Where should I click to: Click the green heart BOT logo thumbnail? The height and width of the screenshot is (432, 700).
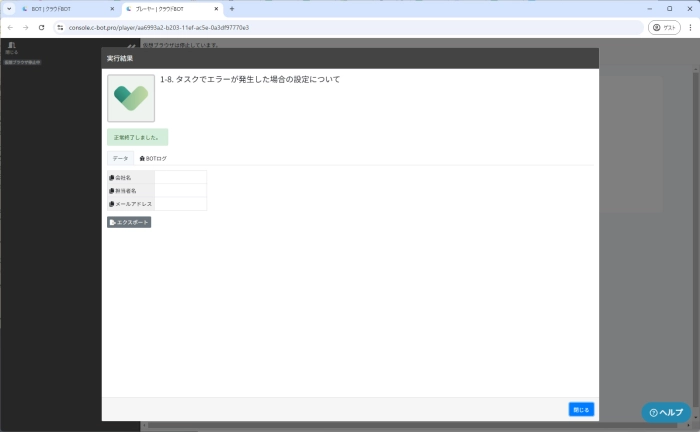pos(131,98)
